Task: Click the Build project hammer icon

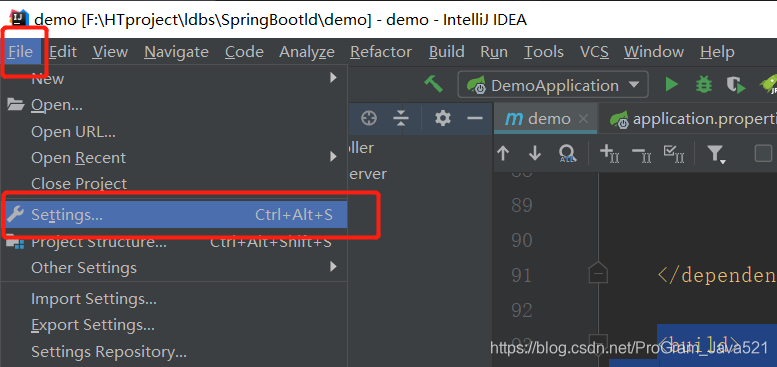Action: 433,85
